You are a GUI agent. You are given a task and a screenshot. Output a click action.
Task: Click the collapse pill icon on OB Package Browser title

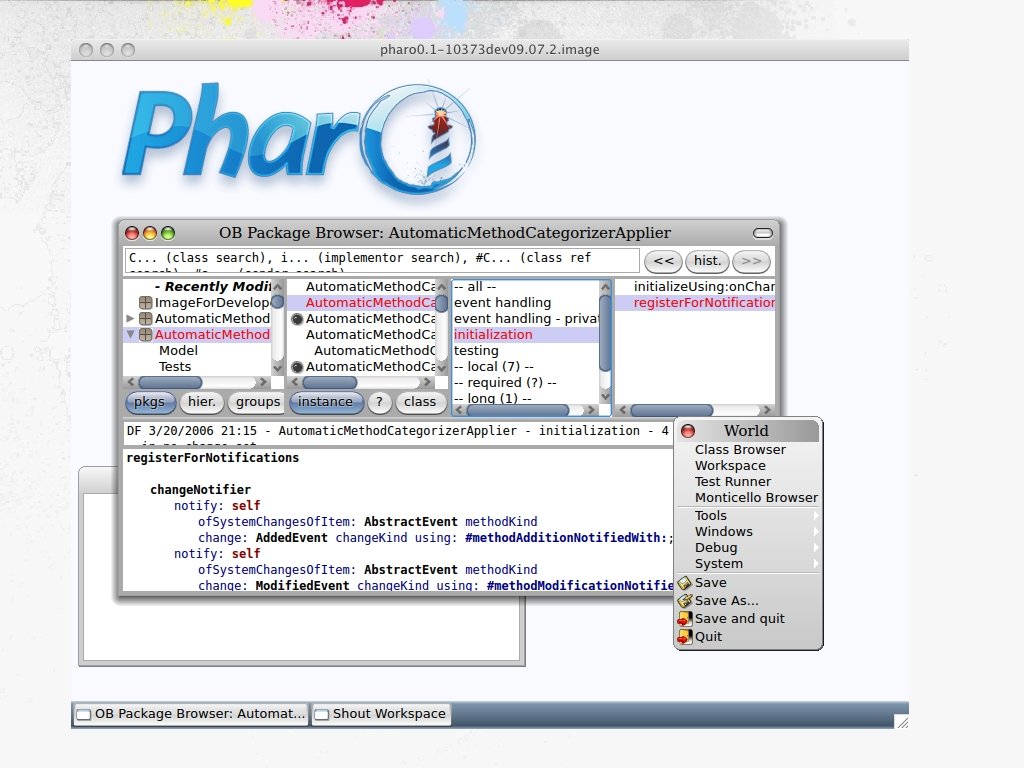coord(763,233)
